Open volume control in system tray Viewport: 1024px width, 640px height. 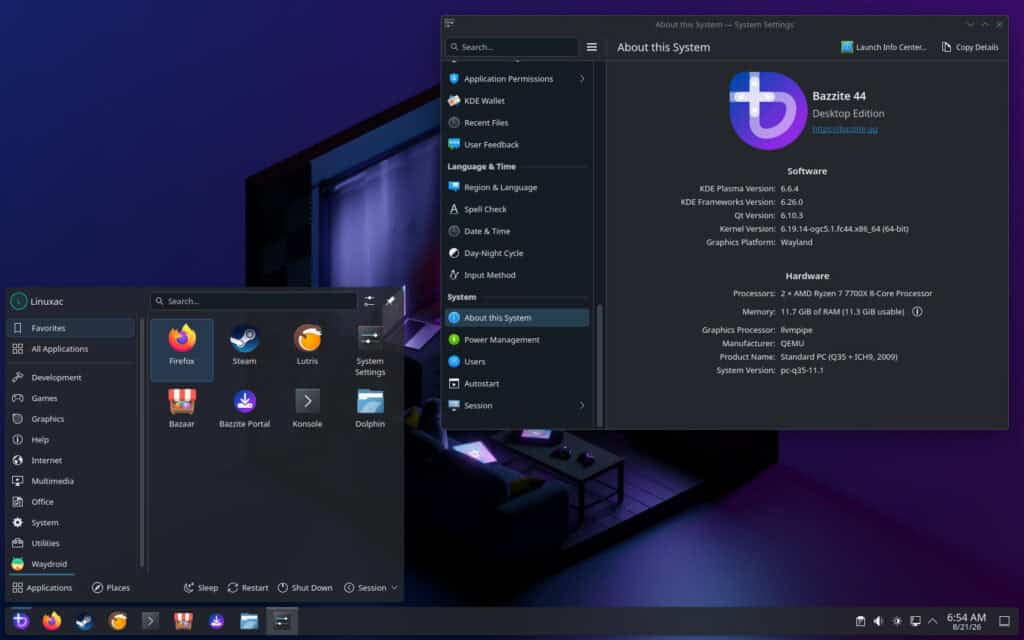[878, 621]
